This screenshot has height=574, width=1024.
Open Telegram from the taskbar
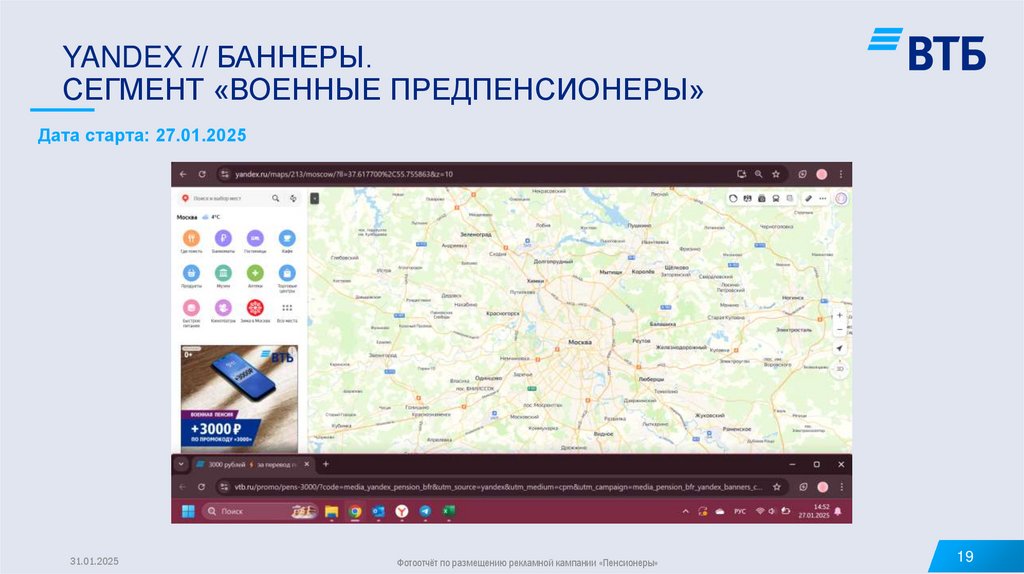[x=425, y=511]
